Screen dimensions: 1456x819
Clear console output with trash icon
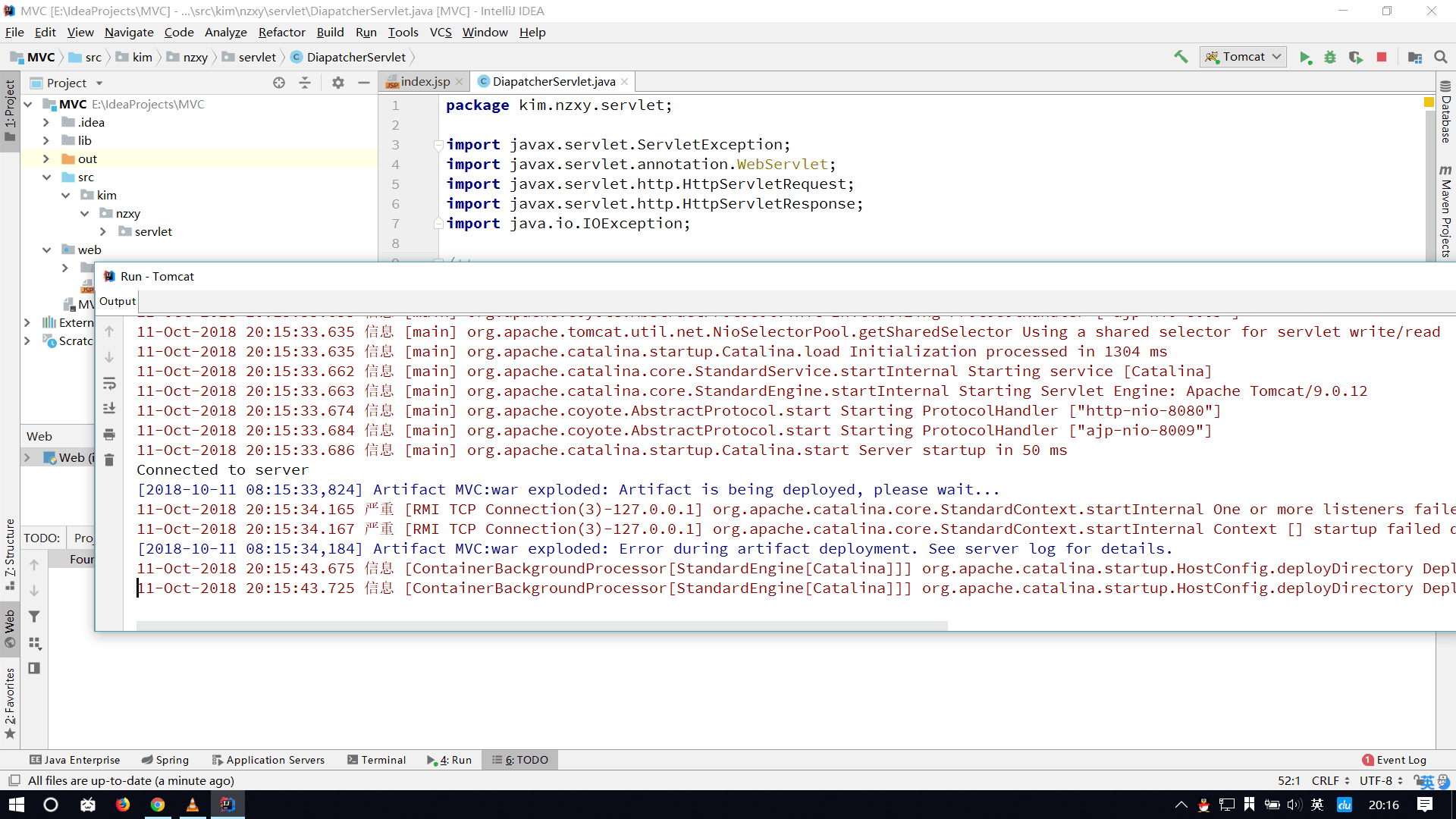point(109,460)
